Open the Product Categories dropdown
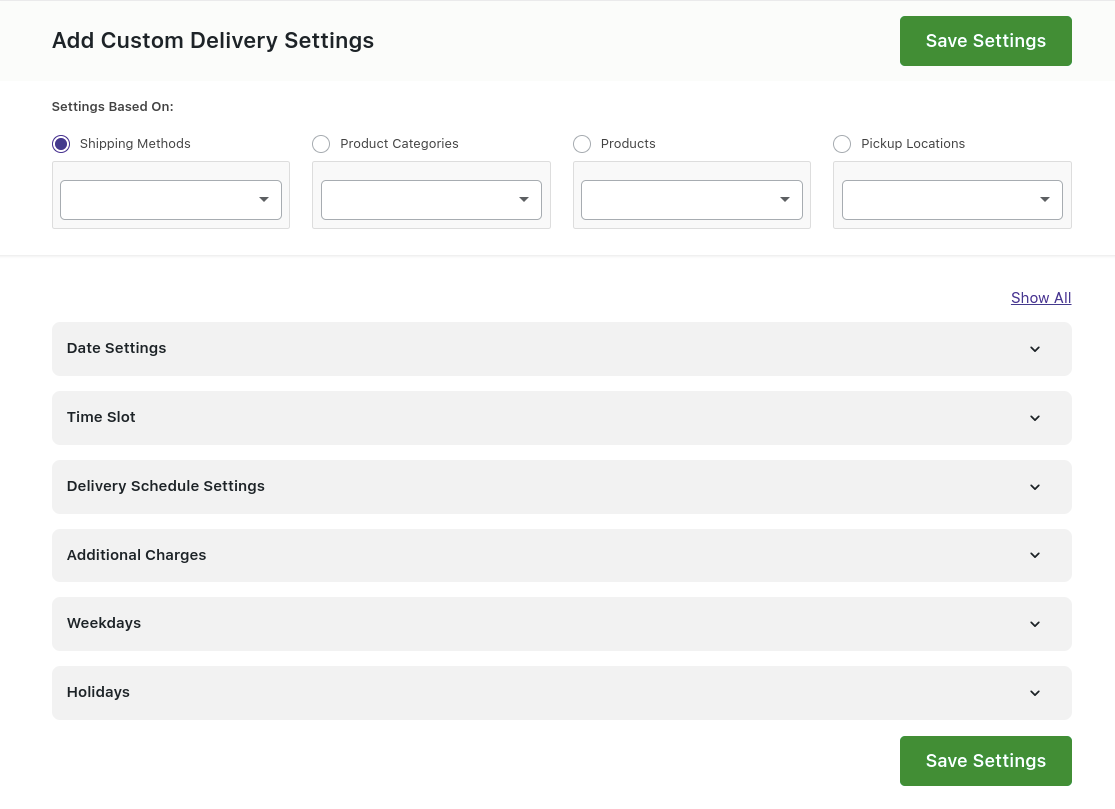1115x809 pixels. [431, 200]
